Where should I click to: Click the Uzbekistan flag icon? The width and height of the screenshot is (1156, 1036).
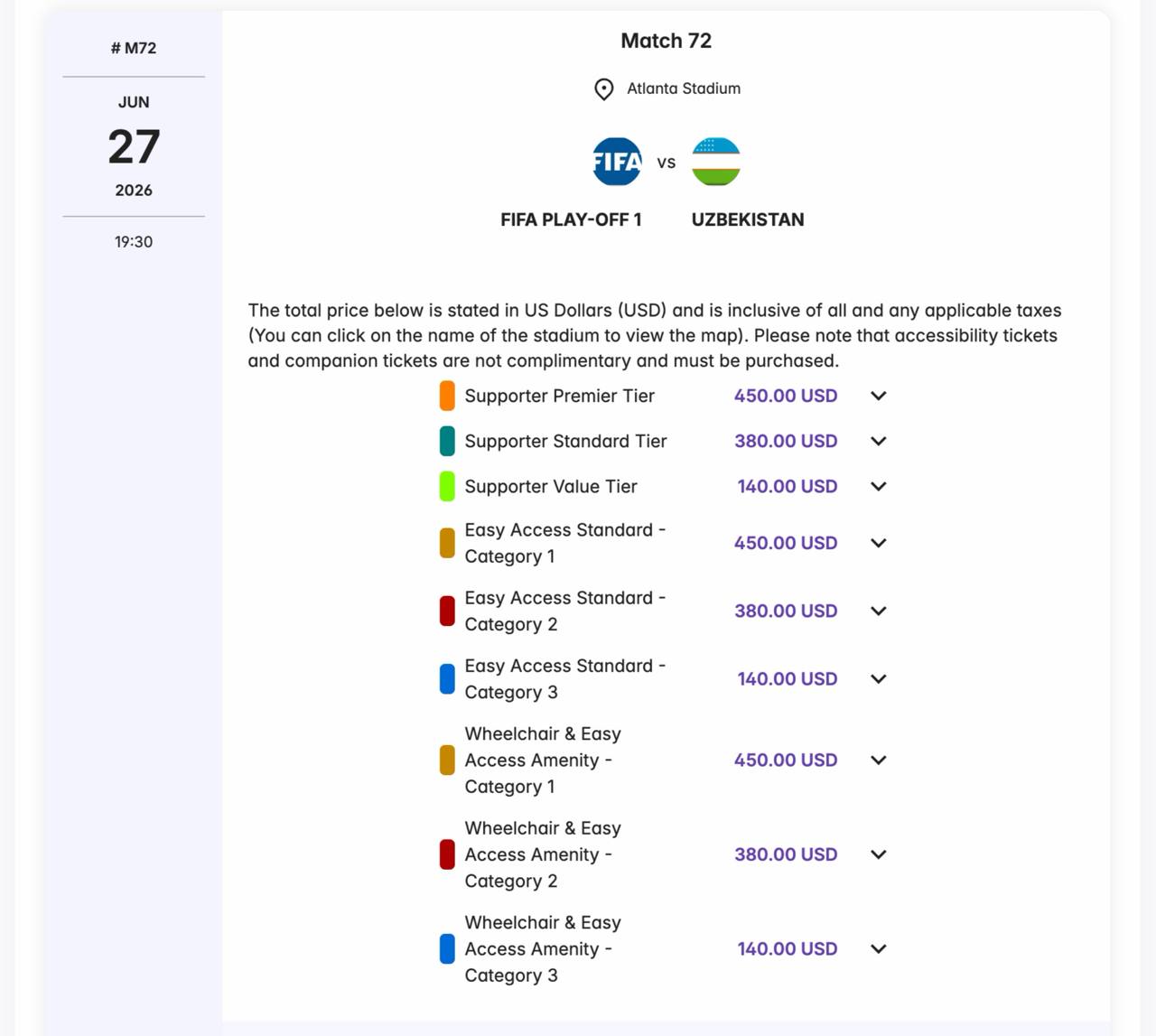pos(716,162)
